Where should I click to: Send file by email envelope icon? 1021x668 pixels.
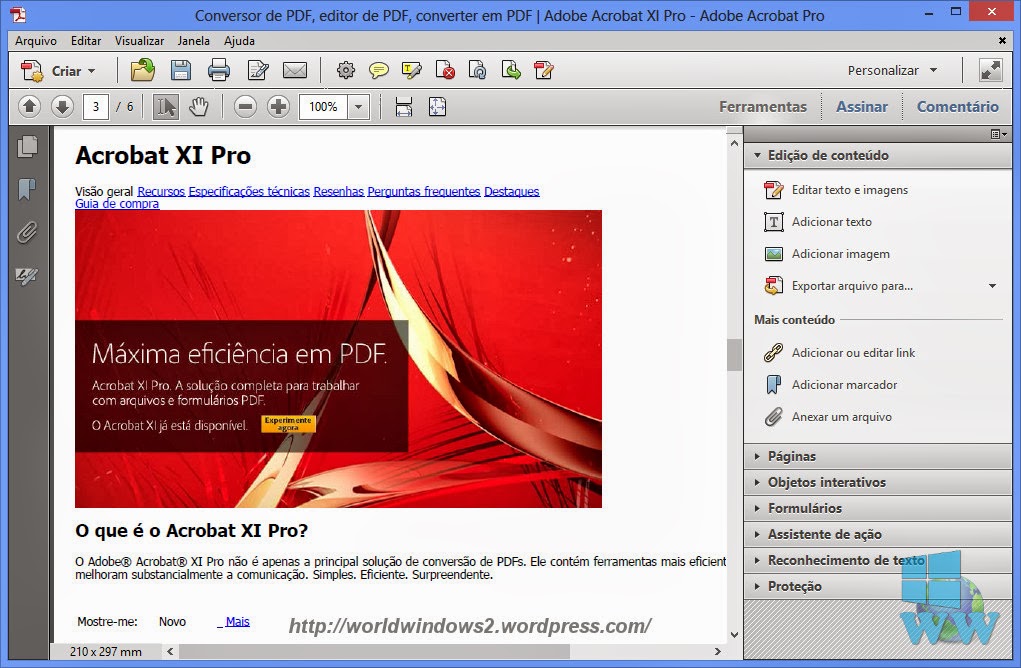pyautogui.click(x=295, y=70)
